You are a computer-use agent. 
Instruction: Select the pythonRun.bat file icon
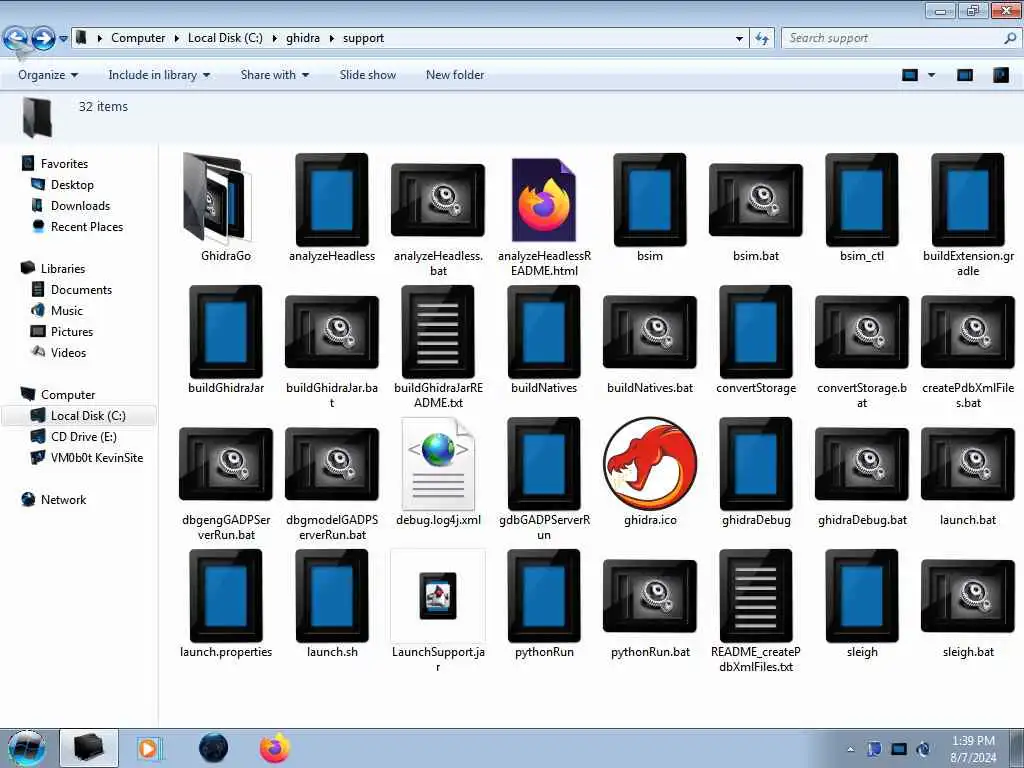point(650,596)
